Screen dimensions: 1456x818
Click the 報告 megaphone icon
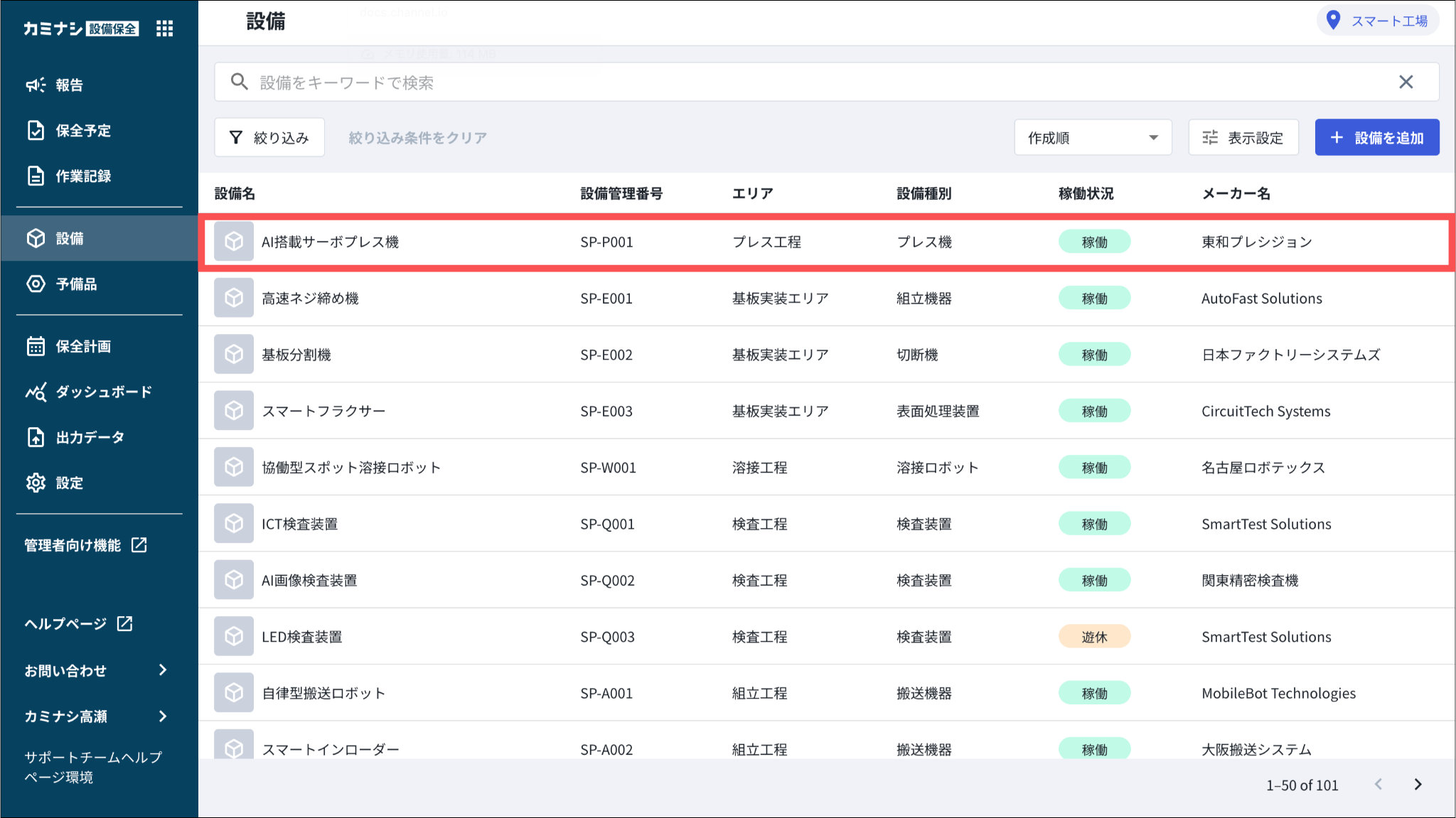pyautogui.click(x=36, y=85)
